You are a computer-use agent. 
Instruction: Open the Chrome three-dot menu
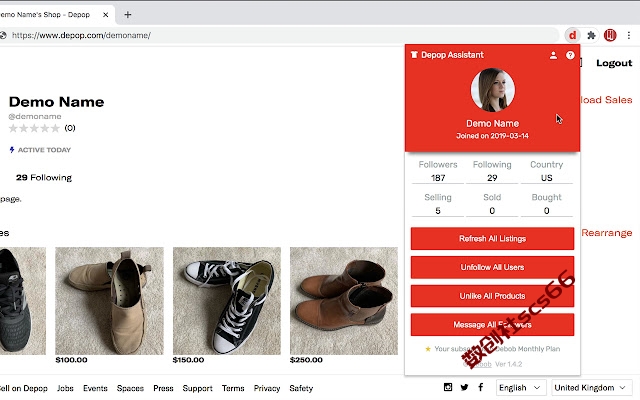coord(629,36)
